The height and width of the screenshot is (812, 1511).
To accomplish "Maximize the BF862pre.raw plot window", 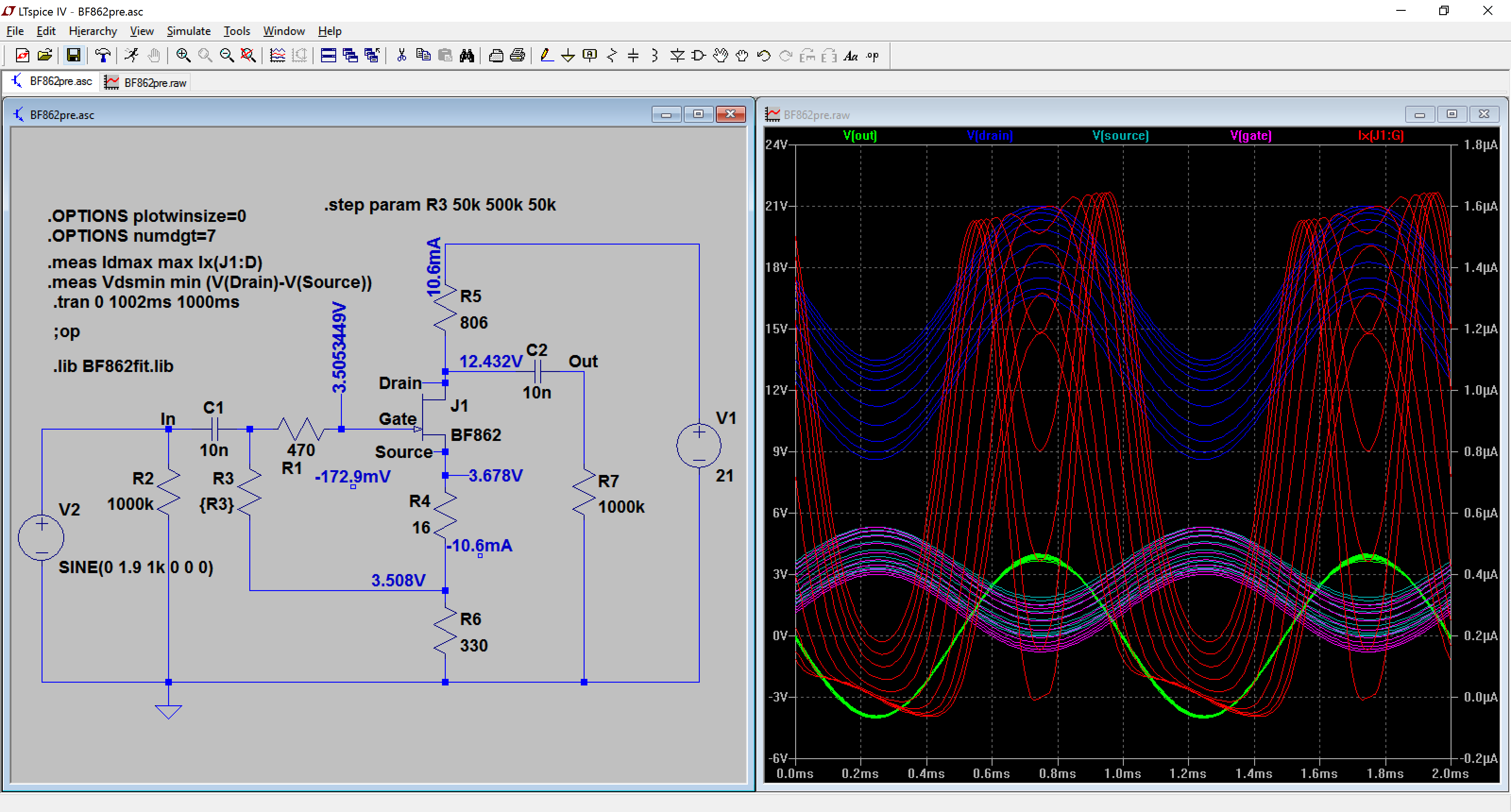I will click(x=1452, y=114).
